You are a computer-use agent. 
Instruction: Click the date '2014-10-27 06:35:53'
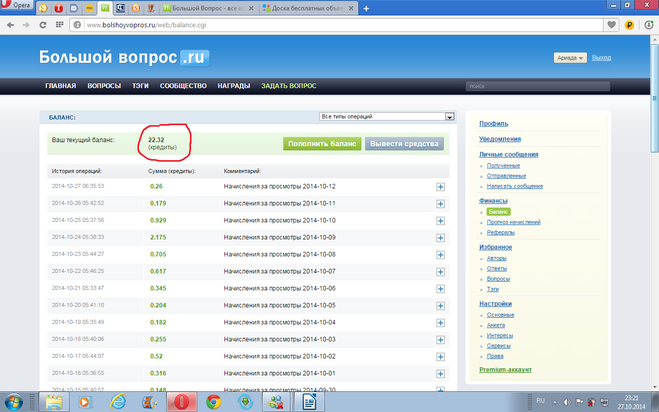[78, 186]
